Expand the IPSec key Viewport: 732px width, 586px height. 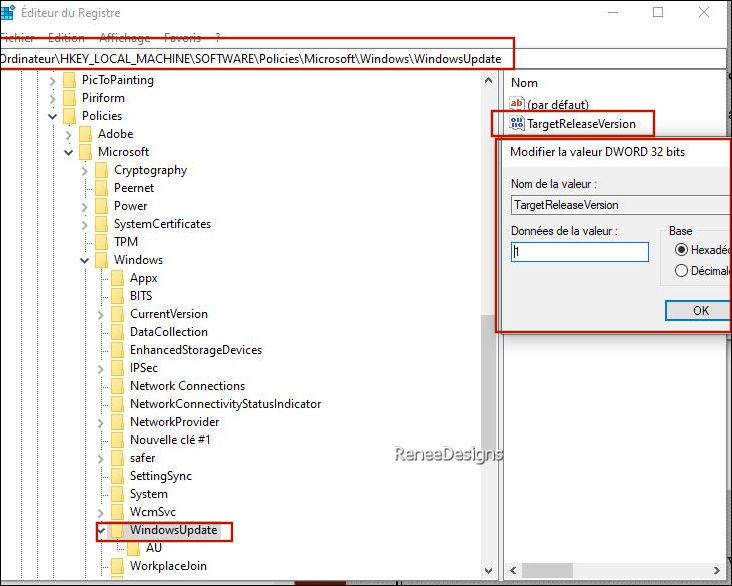pyautogui.click(x=101, y=369)
